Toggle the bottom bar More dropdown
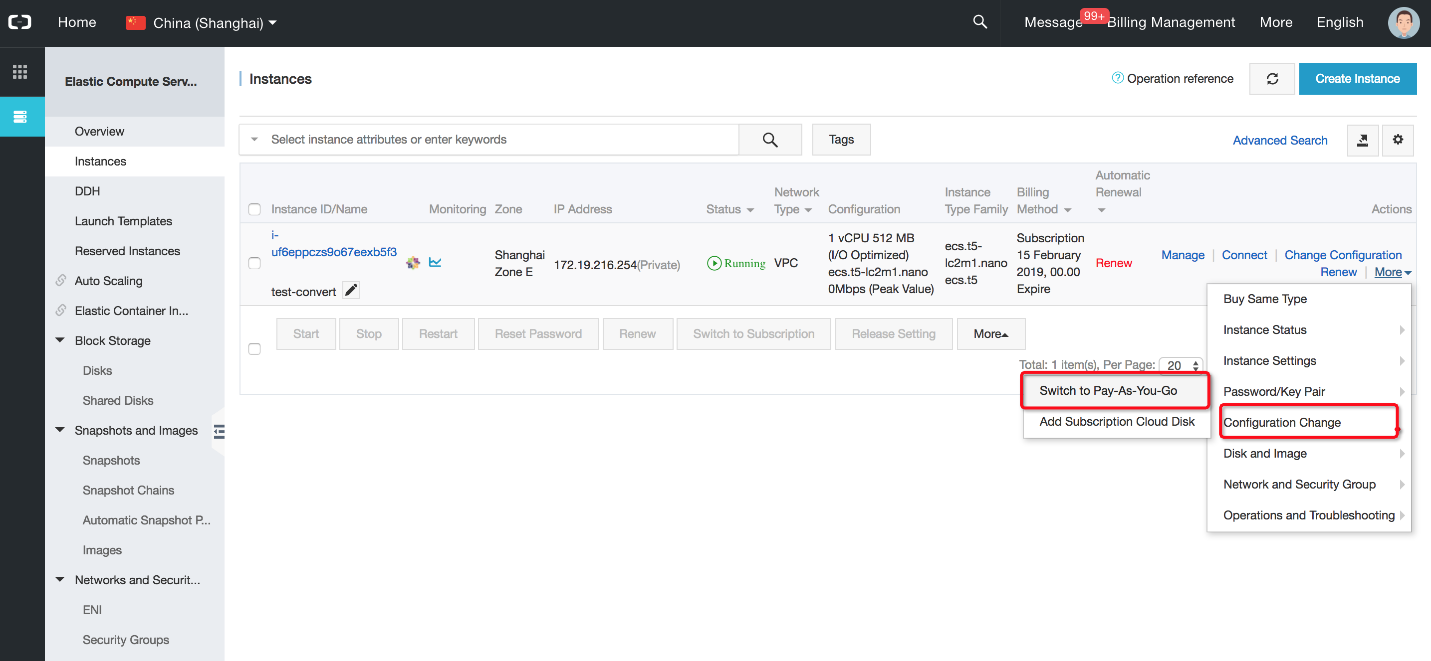Viewport: 1431px width, 661px height. [x=991, y=334]
